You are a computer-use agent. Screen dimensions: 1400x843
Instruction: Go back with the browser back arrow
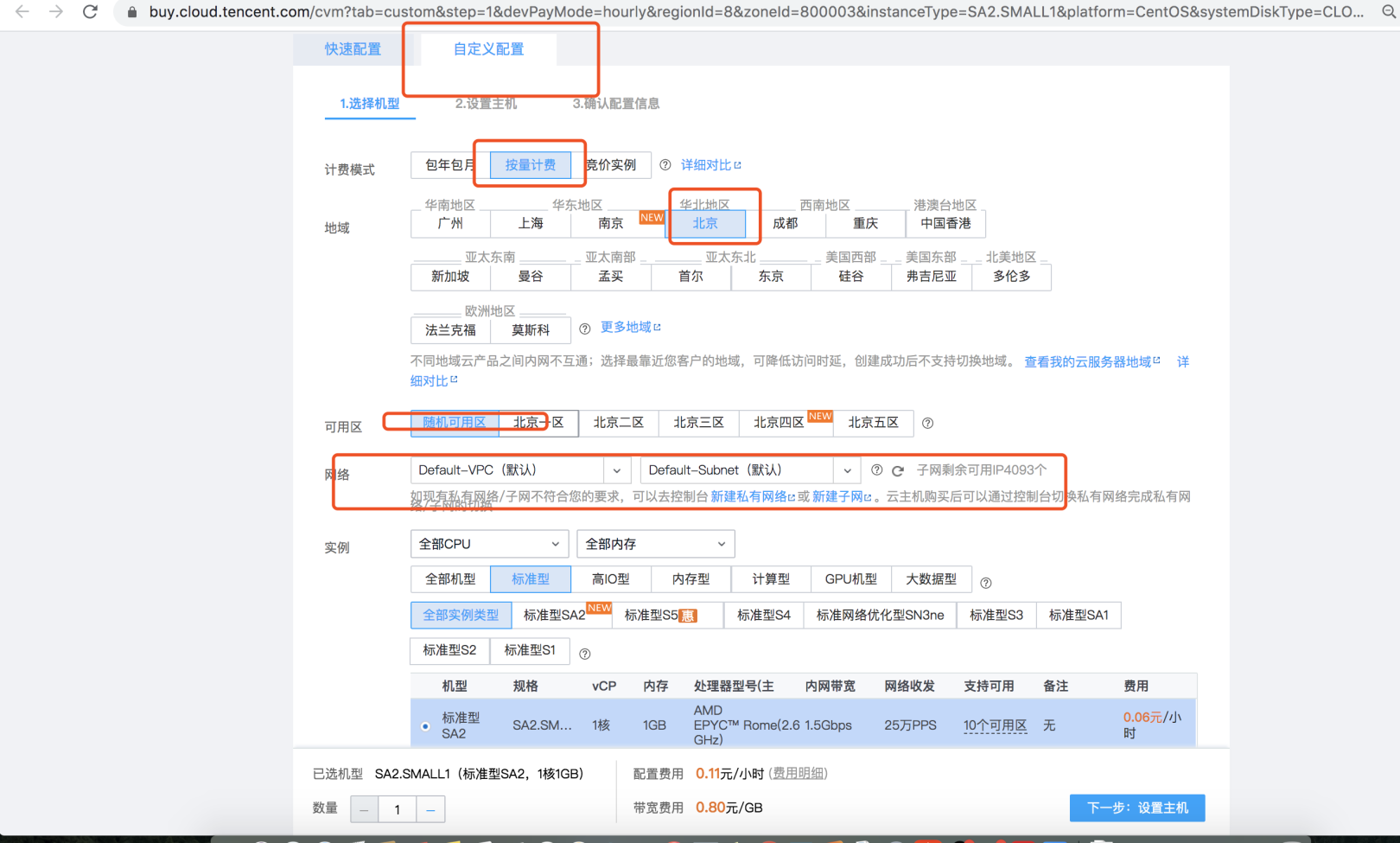tap(22, 12)
